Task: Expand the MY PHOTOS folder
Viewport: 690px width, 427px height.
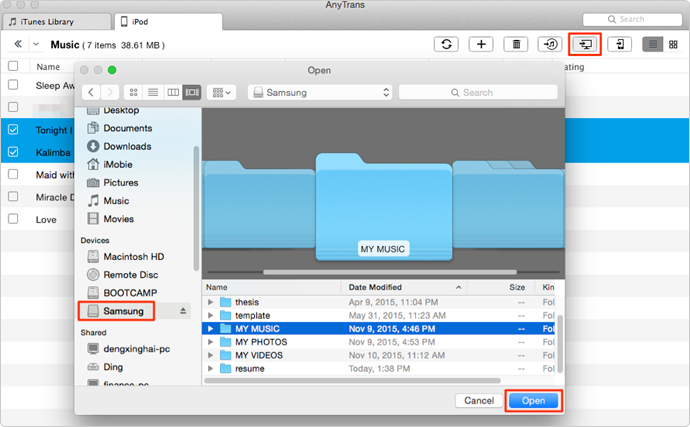Action: point(210,342)
